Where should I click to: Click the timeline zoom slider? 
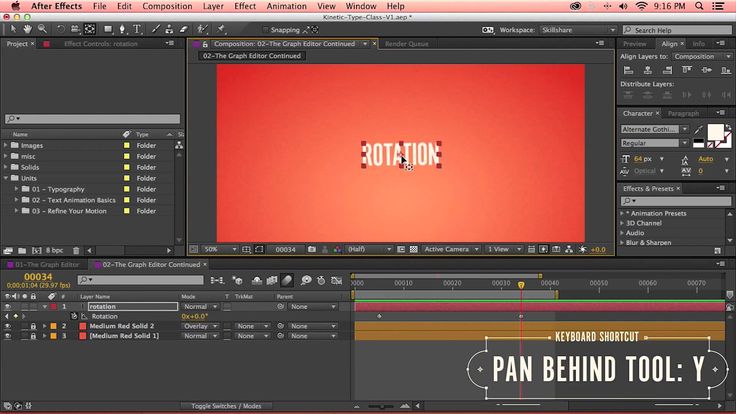(381, 406)
